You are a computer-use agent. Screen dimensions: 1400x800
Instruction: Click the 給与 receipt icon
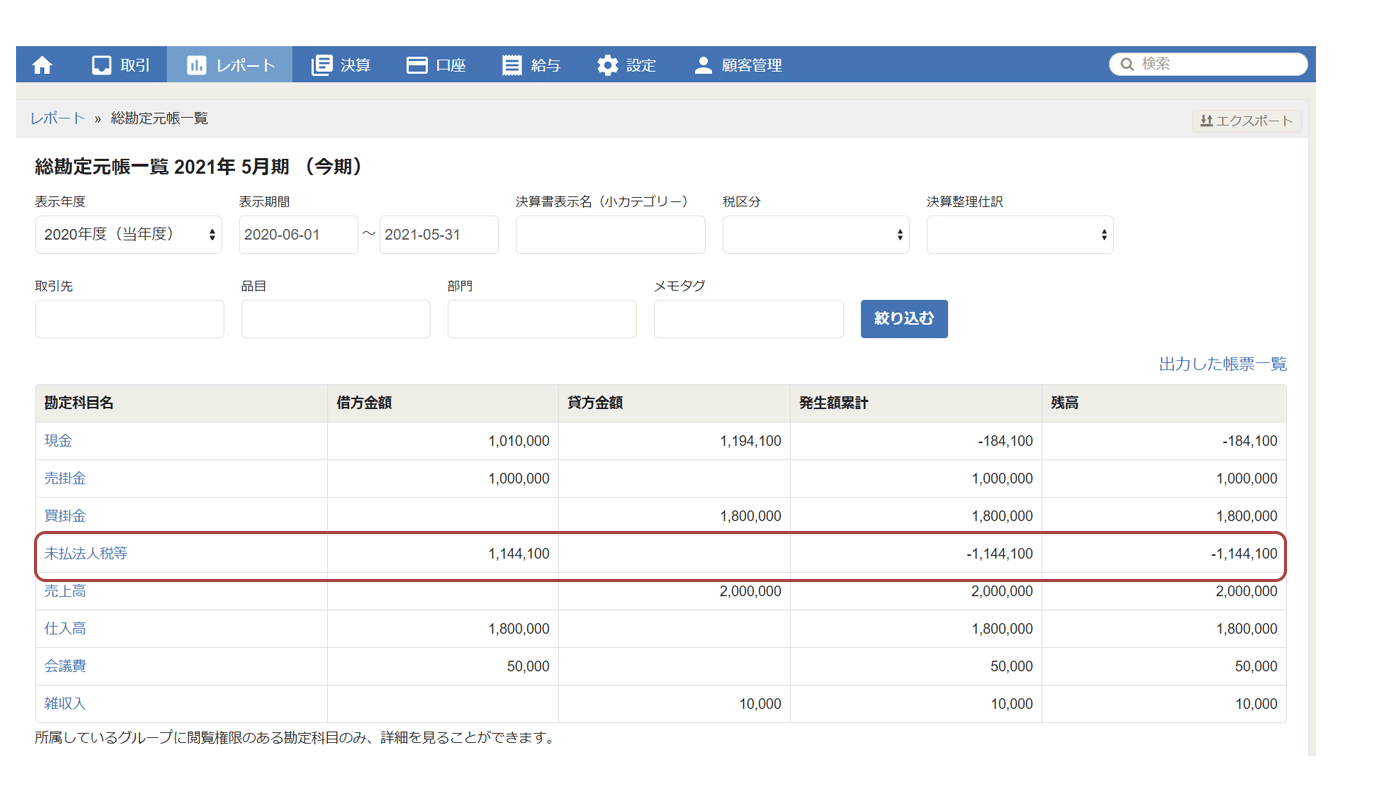click(x=512, y=65)
